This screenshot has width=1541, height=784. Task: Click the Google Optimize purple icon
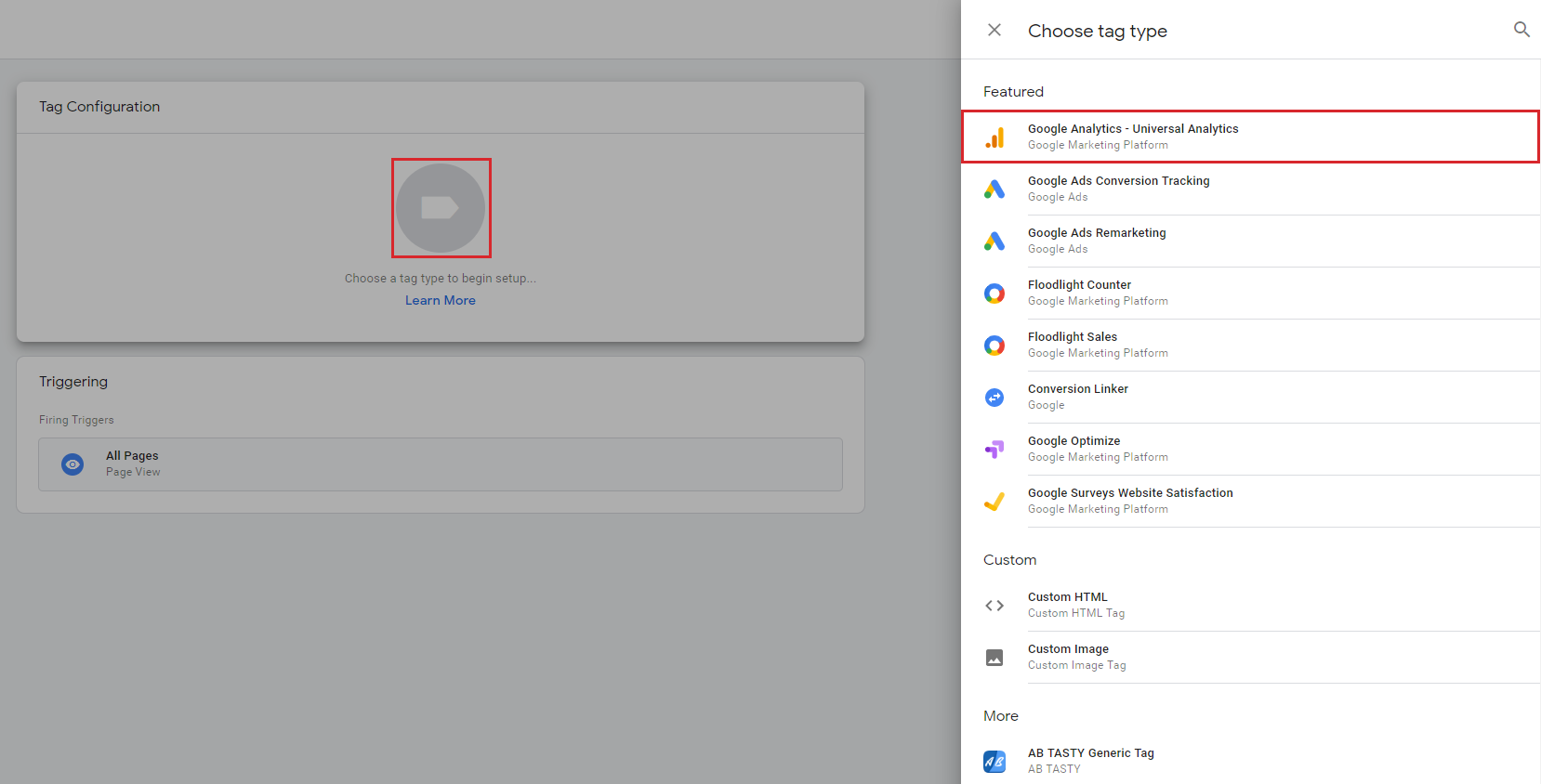click(x=994, y=450)
